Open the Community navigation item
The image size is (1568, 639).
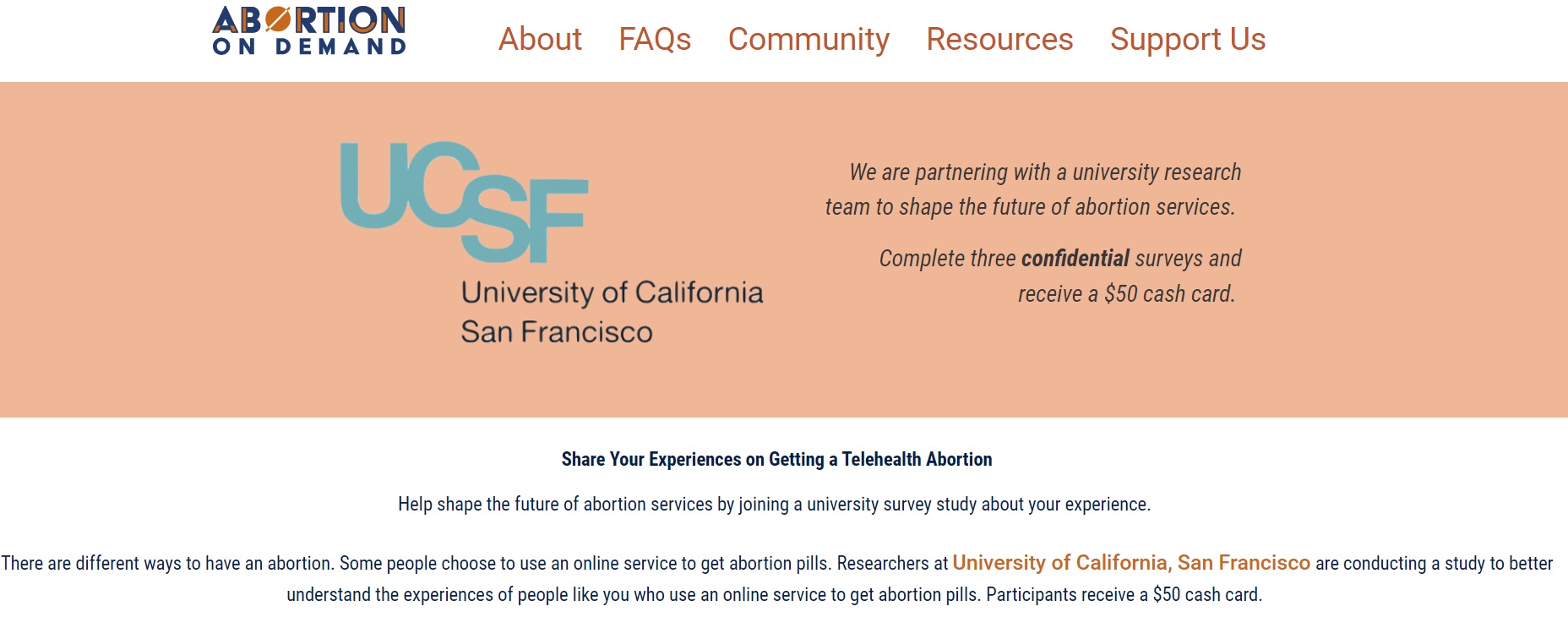[x=808, y=40]
